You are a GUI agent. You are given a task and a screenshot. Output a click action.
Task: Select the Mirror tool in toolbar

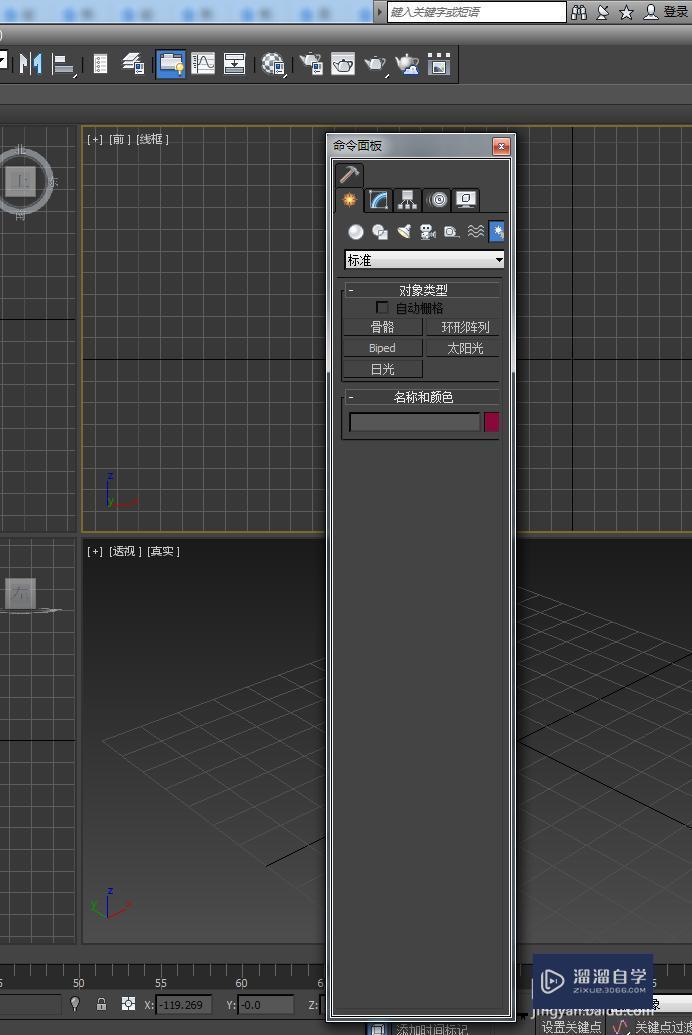point(30,64)
